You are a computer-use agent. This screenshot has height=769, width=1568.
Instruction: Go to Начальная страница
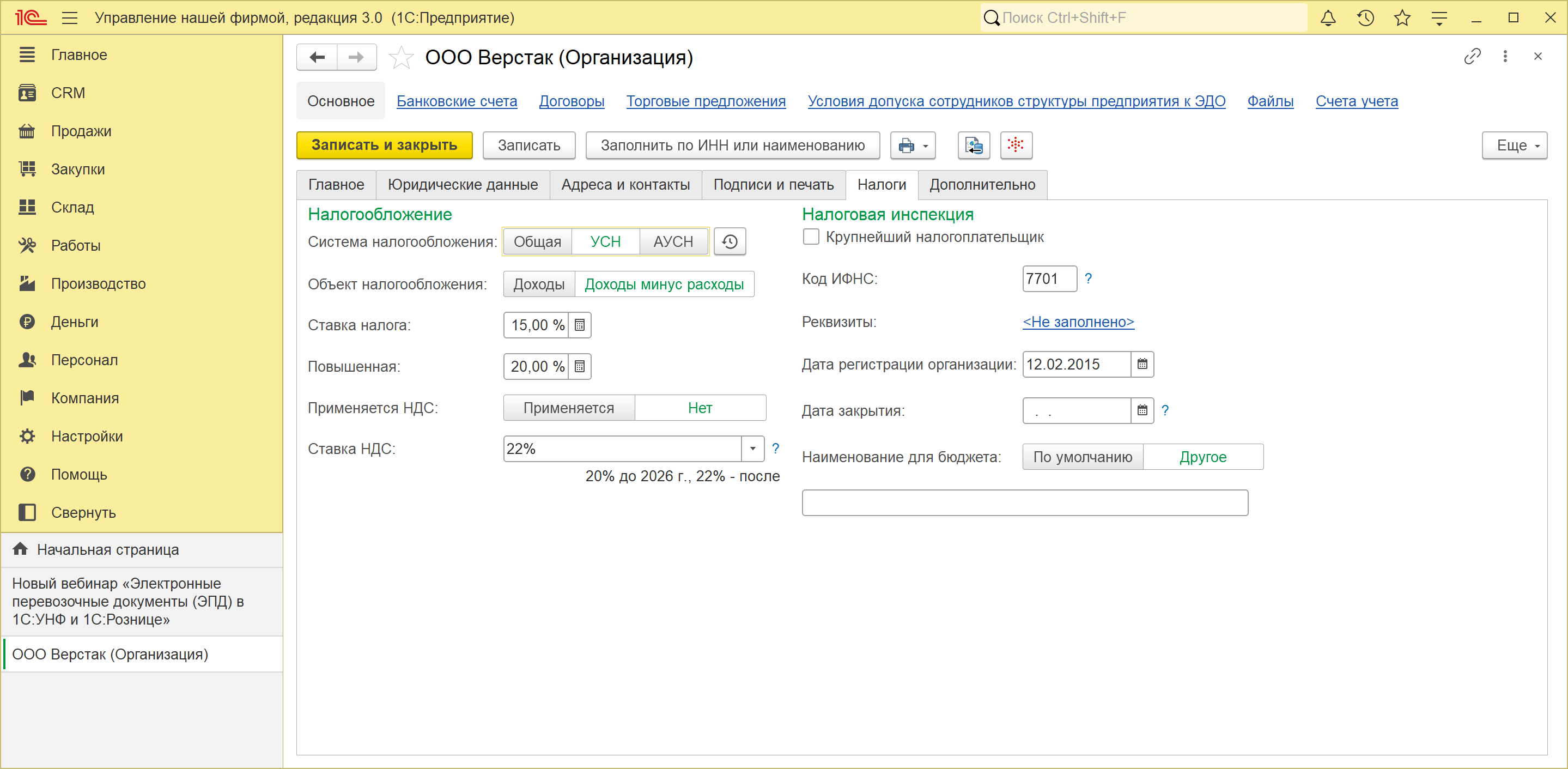pos(142,550)
